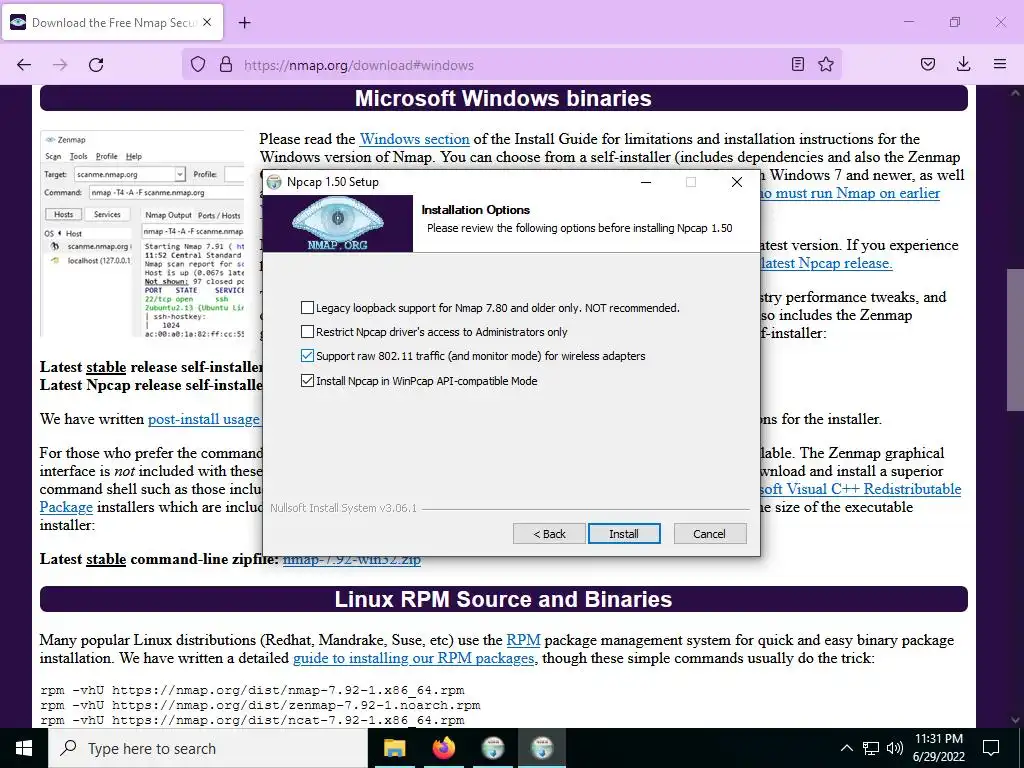Viewport: 1024px width, 768px height.
Task: Click the zenmap-7.92-1.noarch.rpm command line
Action: (260, 705)
